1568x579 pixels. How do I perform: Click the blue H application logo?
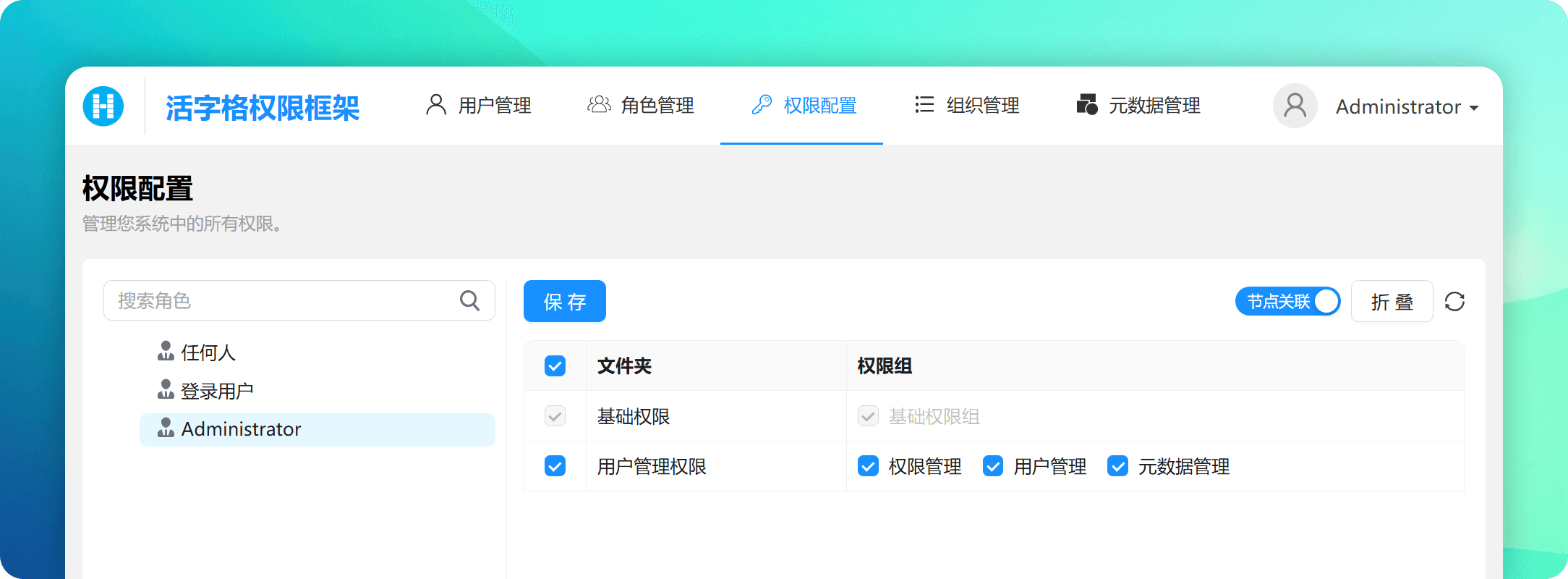coord(103,106)
